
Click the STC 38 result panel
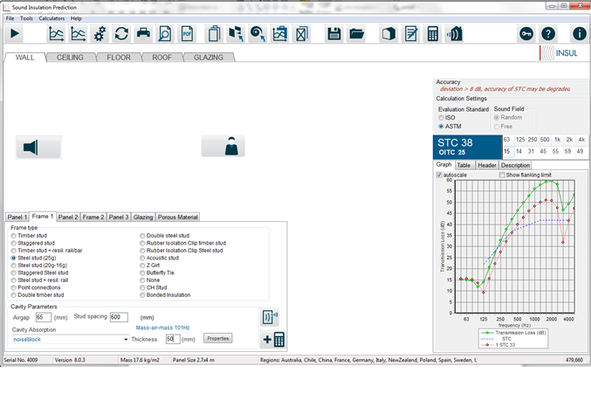click(467, 147)
